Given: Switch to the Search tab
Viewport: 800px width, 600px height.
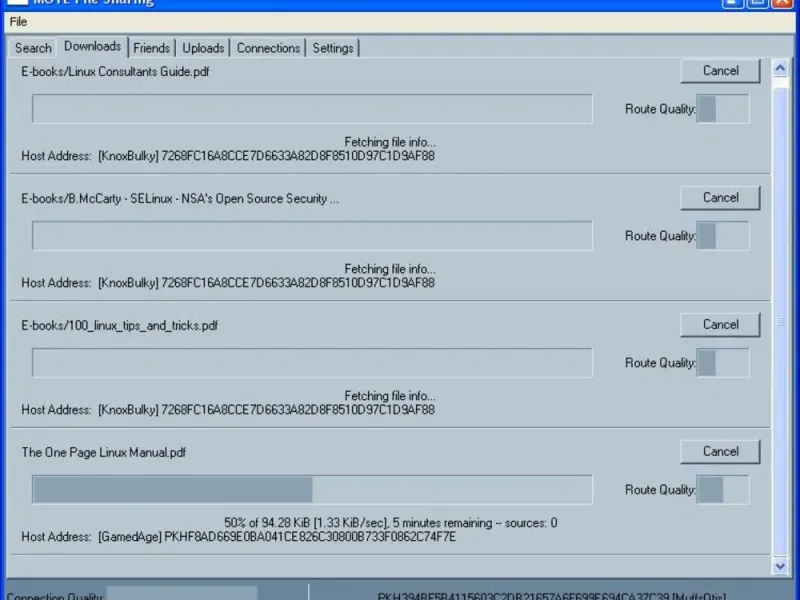Looking at the screenshot, I should pyautogui.click(x=33, y=48).
